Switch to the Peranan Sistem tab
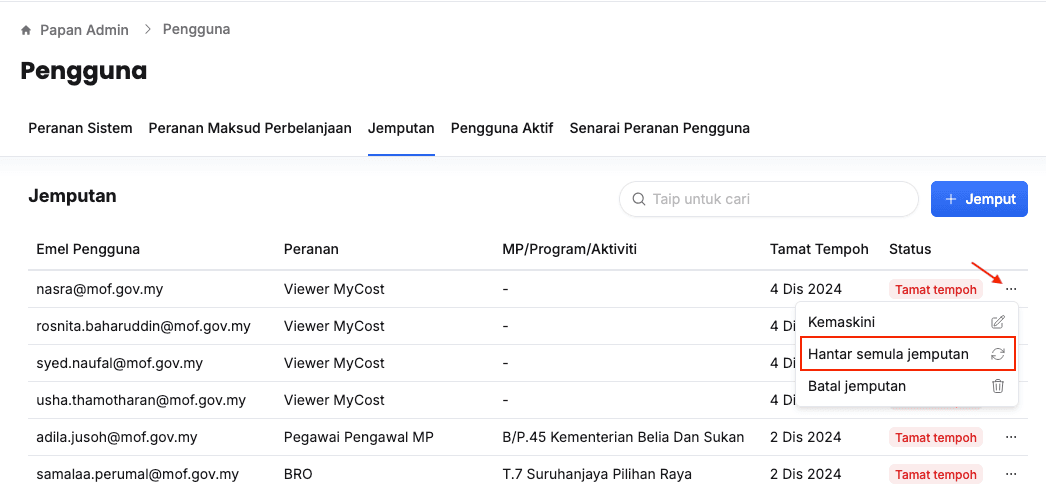The image size is (1046, 492). coord(80,128)
